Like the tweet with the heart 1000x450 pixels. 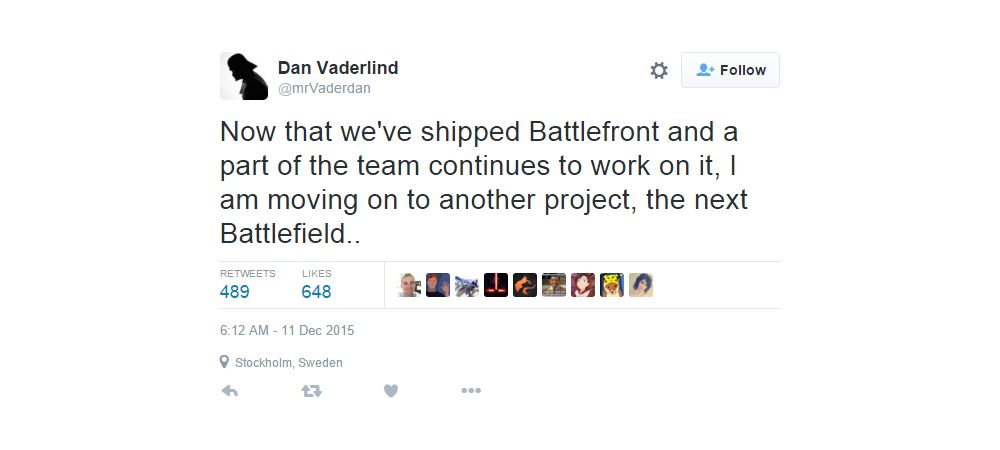391,391
